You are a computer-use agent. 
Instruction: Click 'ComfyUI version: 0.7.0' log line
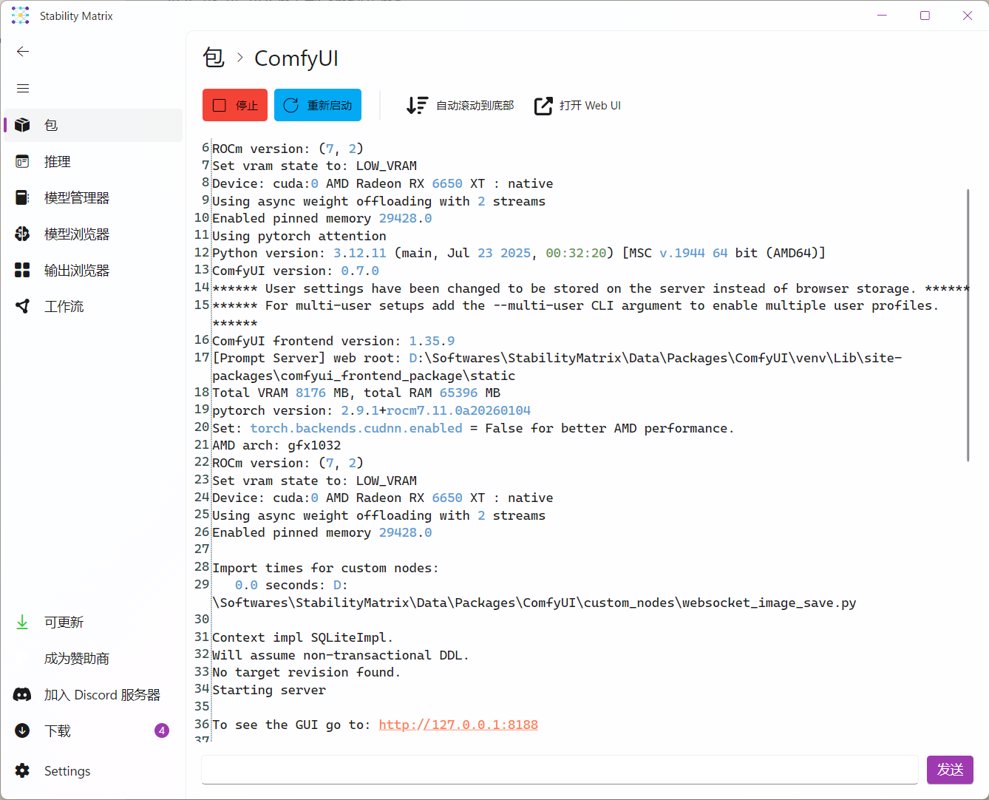[296, 271]
